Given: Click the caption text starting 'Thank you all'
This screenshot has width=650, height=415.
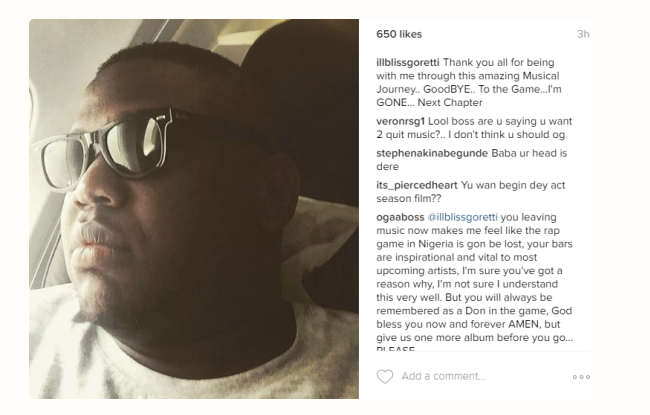Looking at the screenshot, I should (469, 83).
